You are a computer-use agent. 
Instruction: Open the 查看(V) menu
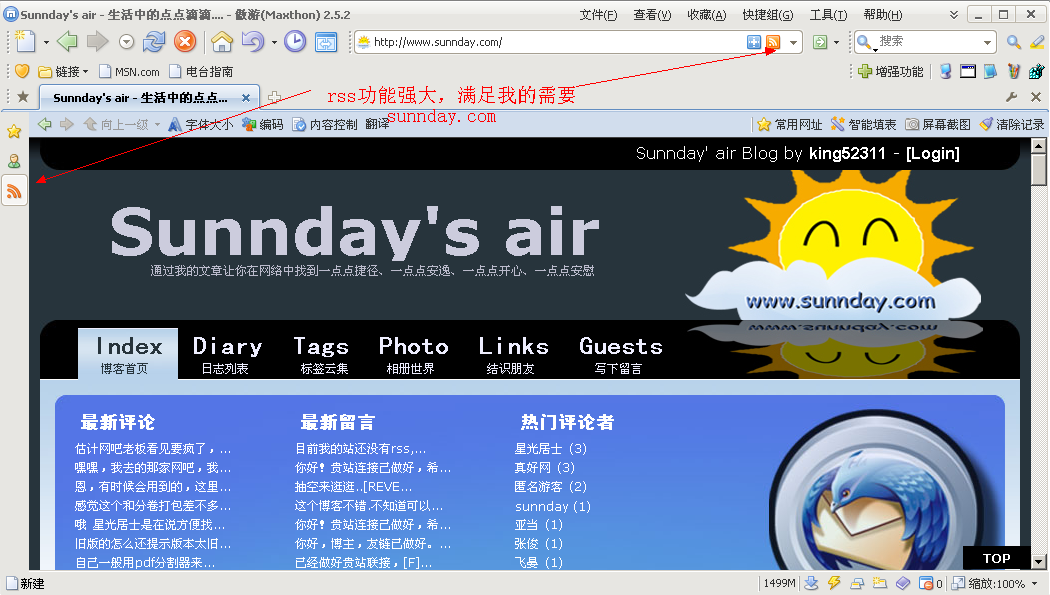tap(652, 15)
